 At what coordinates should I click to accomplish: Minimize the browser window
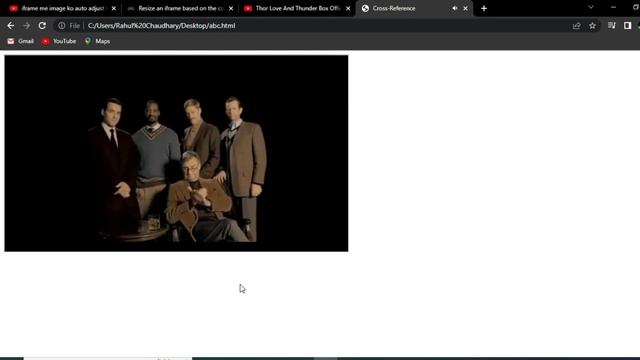coord(613,7)
